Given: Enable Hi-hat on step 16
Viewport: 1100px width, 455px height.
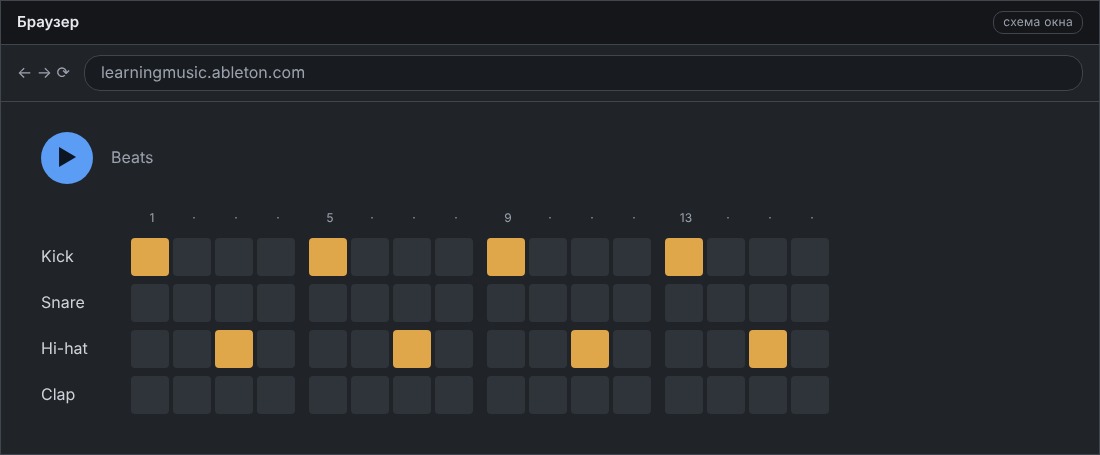Looking at the screenshot, I should 810,349.
